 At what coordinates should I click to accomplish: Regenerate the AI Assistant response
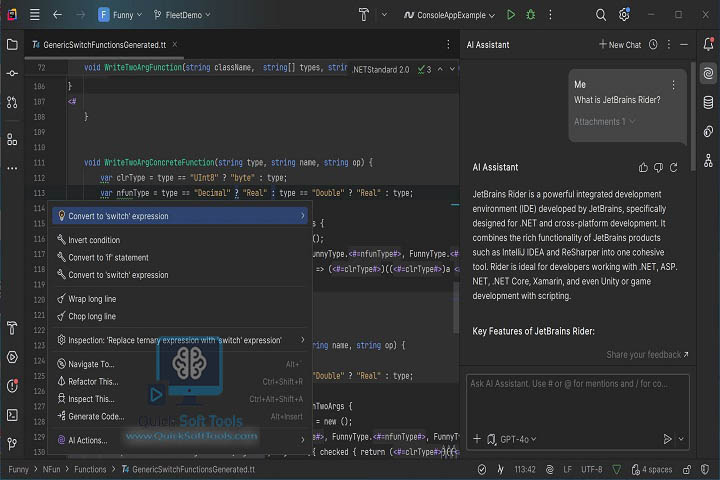[x=674, y=168]
